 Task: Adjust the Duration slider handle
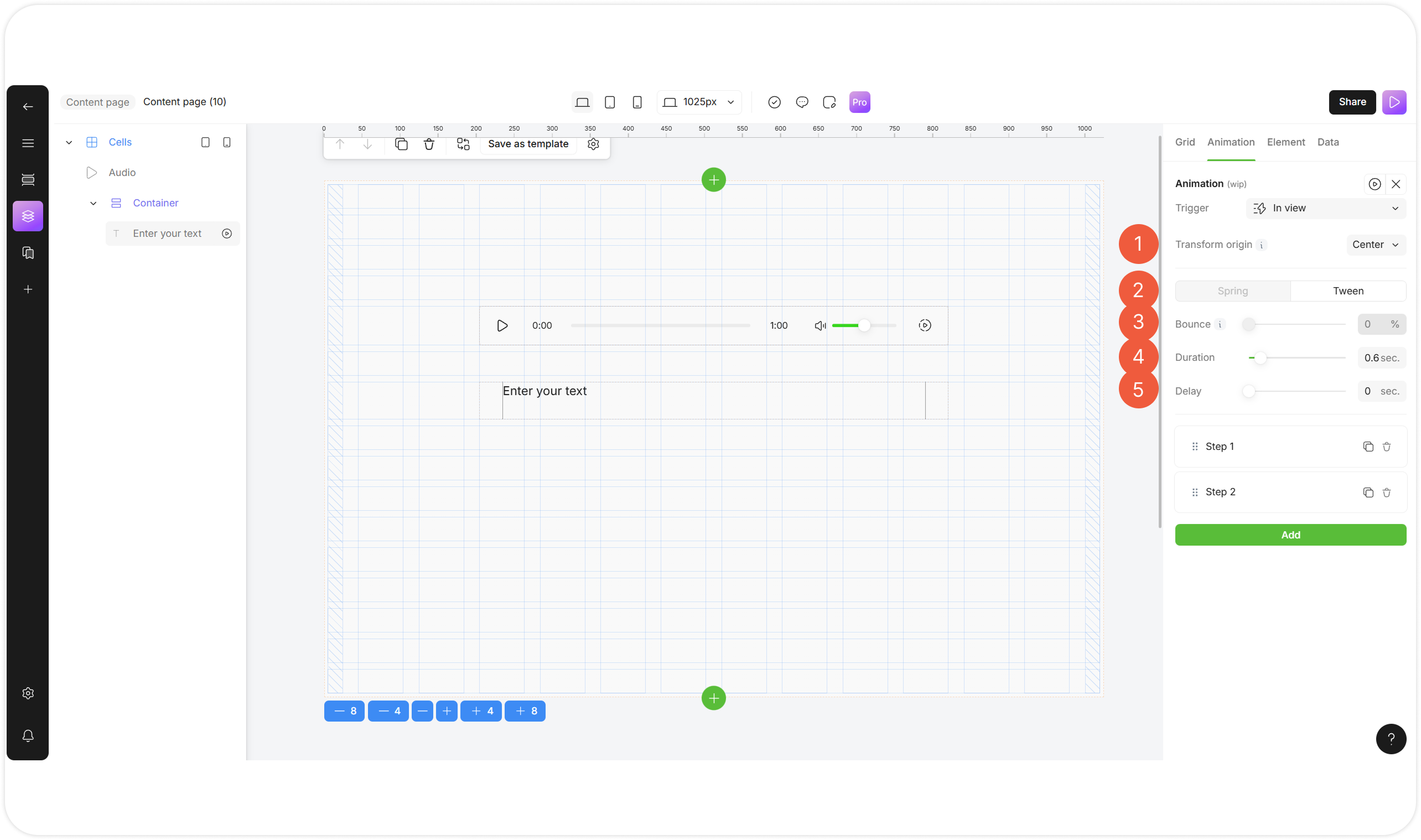coord(1261,357)
